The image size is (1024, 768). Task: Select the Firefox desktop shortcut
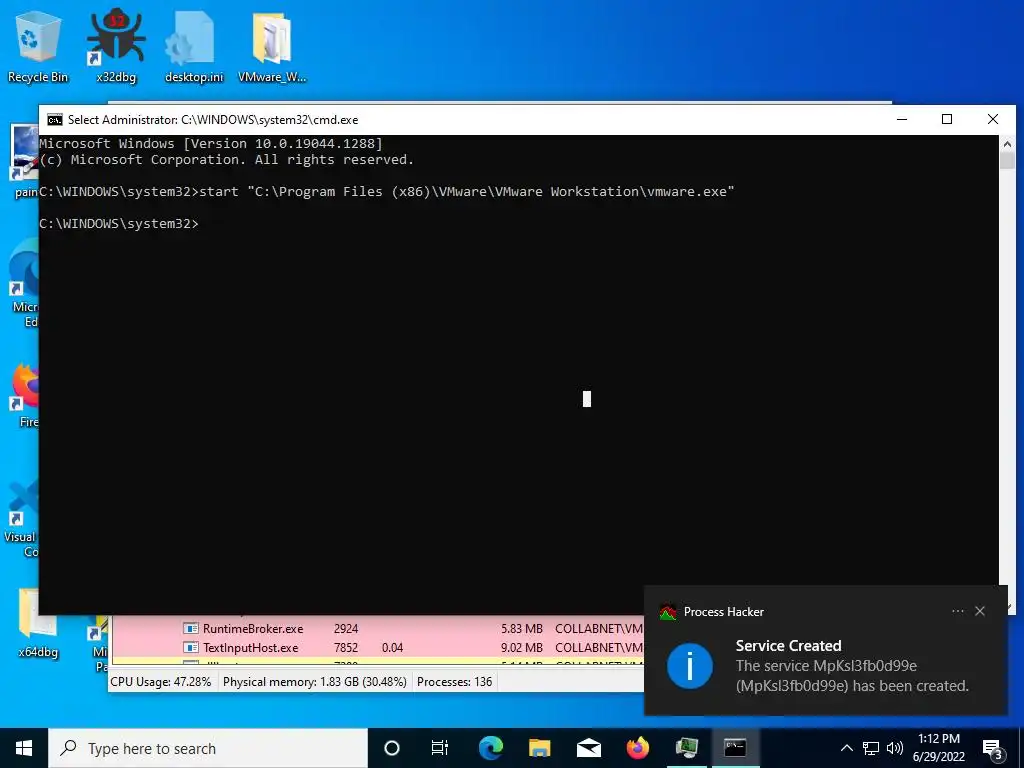(25, 395)
